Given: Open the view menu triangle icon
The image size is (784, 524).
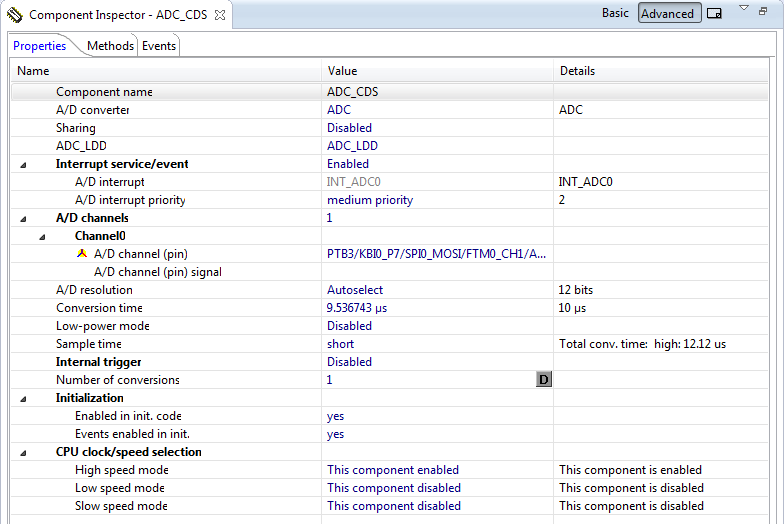Looking at the screenshot, I should (x=744, y=8).
